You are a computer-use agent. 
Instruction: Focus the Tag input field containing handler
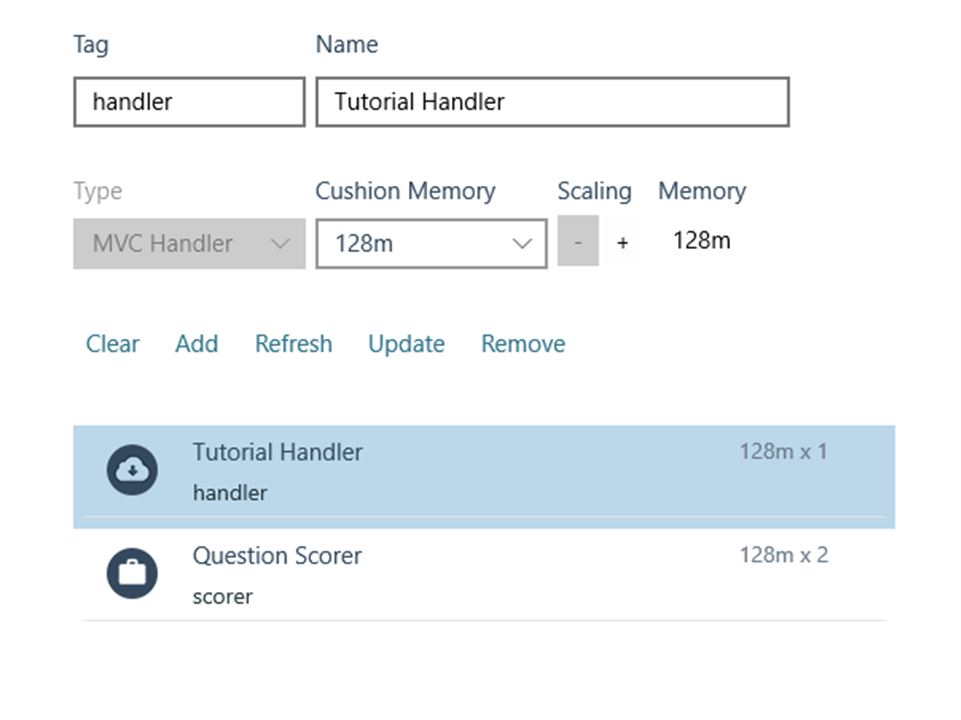click(189, 102)
